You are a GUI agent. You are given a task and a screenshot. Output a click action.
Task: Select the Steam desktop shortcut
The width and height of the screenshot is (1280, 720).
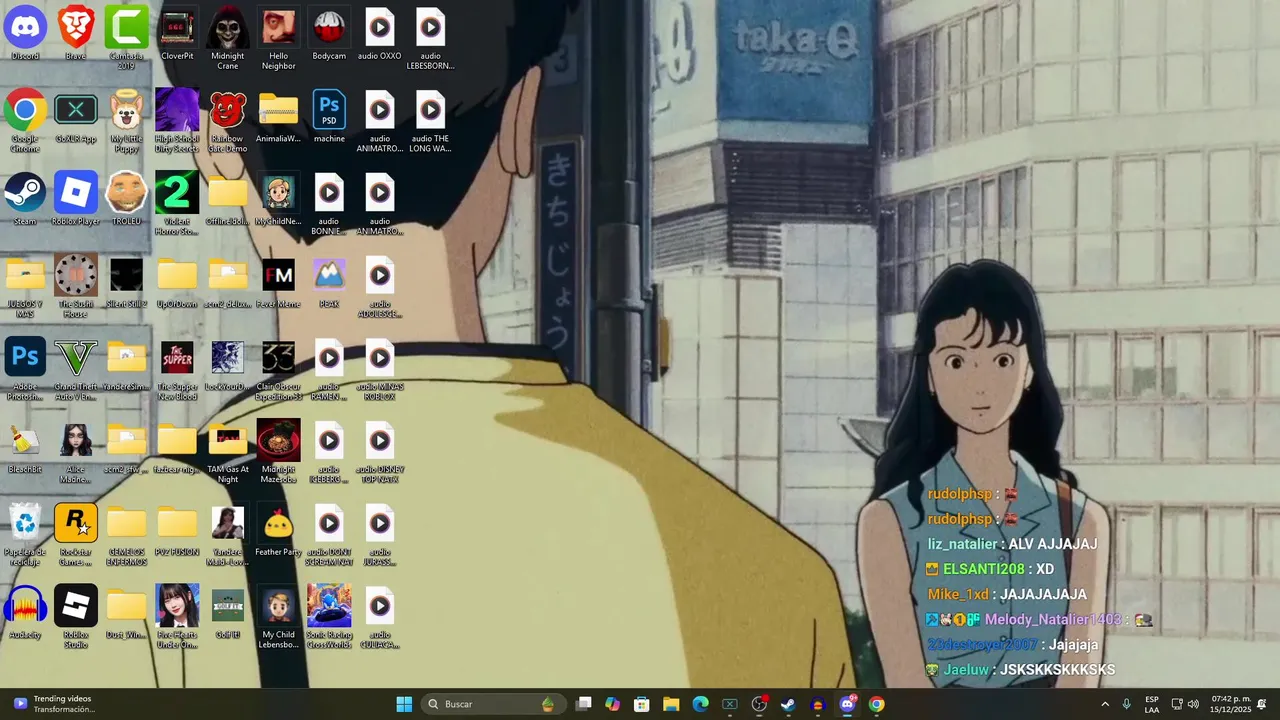[25, 199]
